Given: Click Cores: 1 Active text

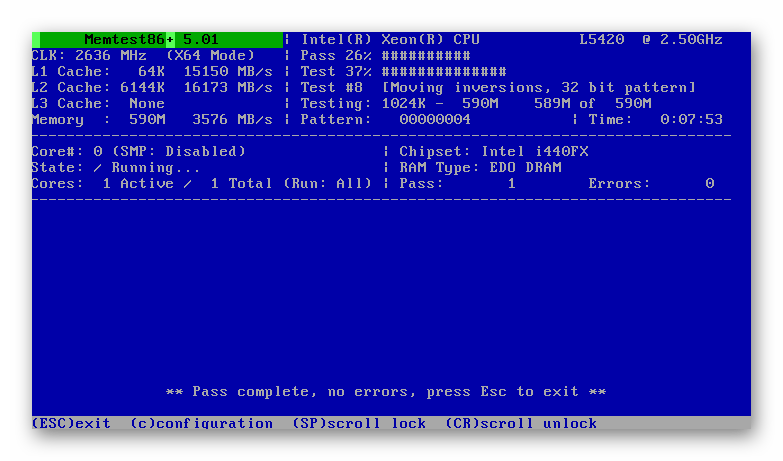Looking at the screenshot, I should [x=103, y=183].
